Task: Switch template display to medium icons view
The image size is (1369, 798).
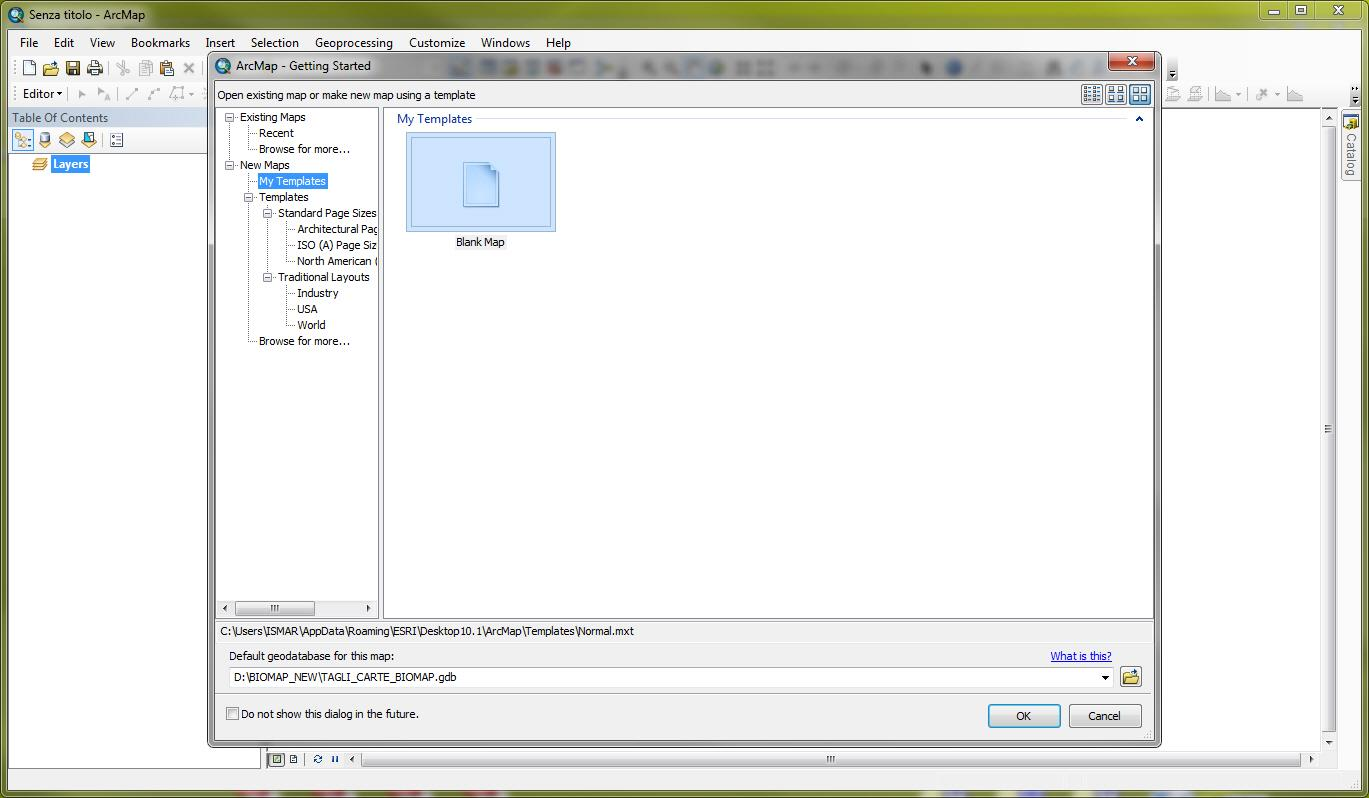Action: click(1115, 94)
